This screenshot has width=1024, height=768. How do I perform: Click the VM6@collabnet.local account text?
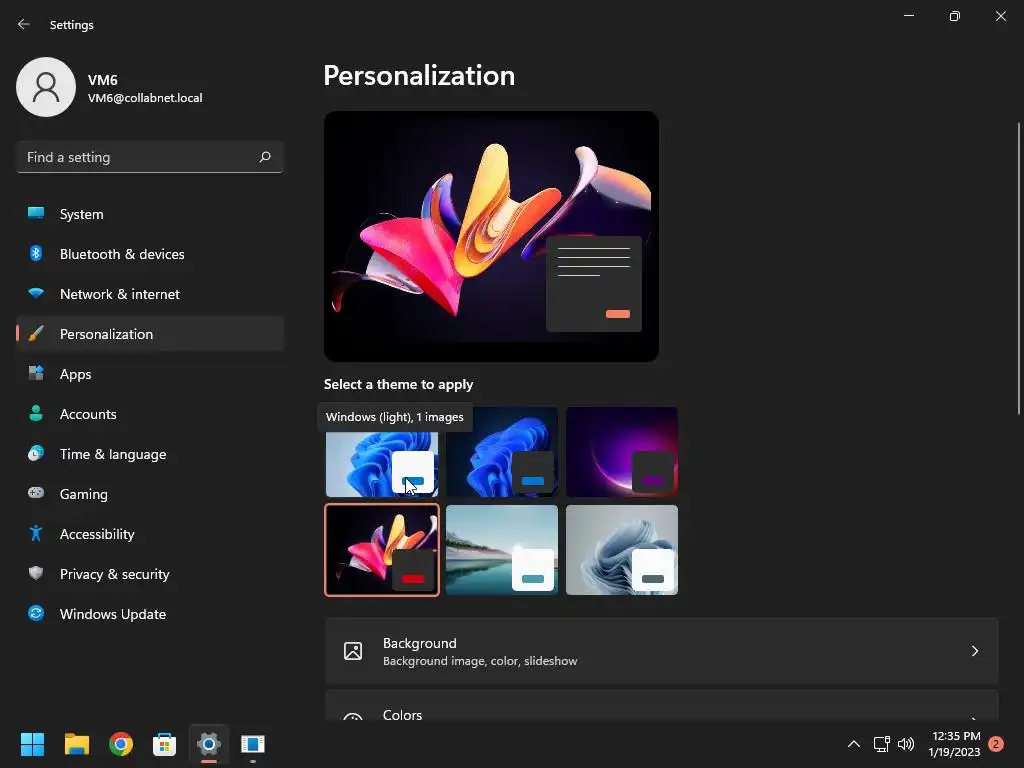pos(145,98)
